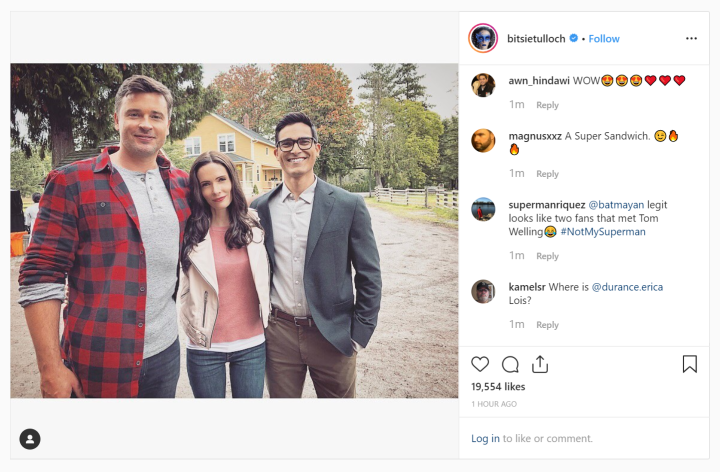The height and width of the screenshot is (472, 720).
Task: Click the Log in link
Action: pyautogui.click(x=485, y=438)
